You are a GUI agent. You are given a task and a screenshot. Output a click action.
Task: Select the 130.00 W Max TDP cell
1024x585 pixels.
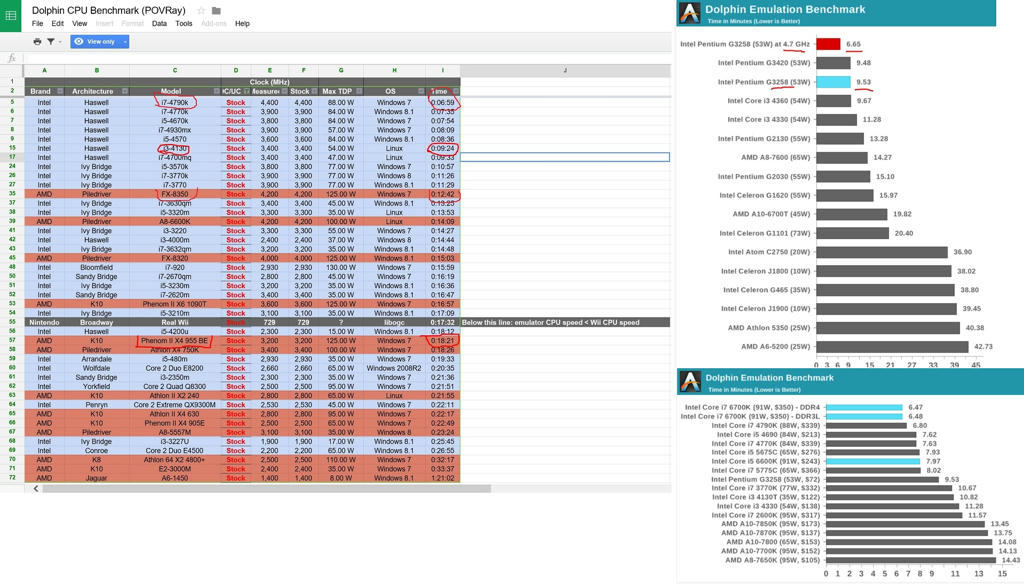click(341, 267)
